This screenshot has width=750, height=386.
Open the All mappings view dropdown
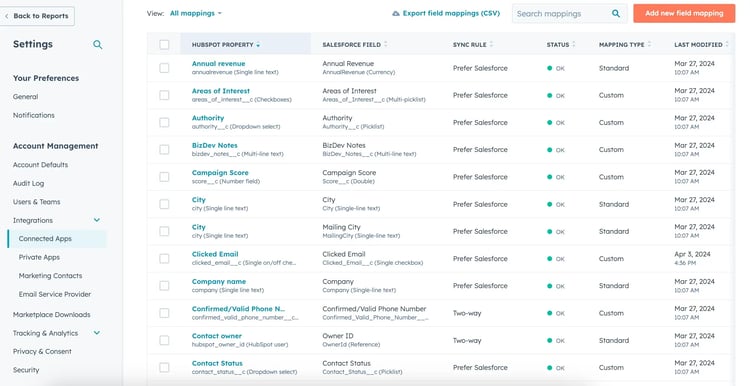[x=196, y=13]
